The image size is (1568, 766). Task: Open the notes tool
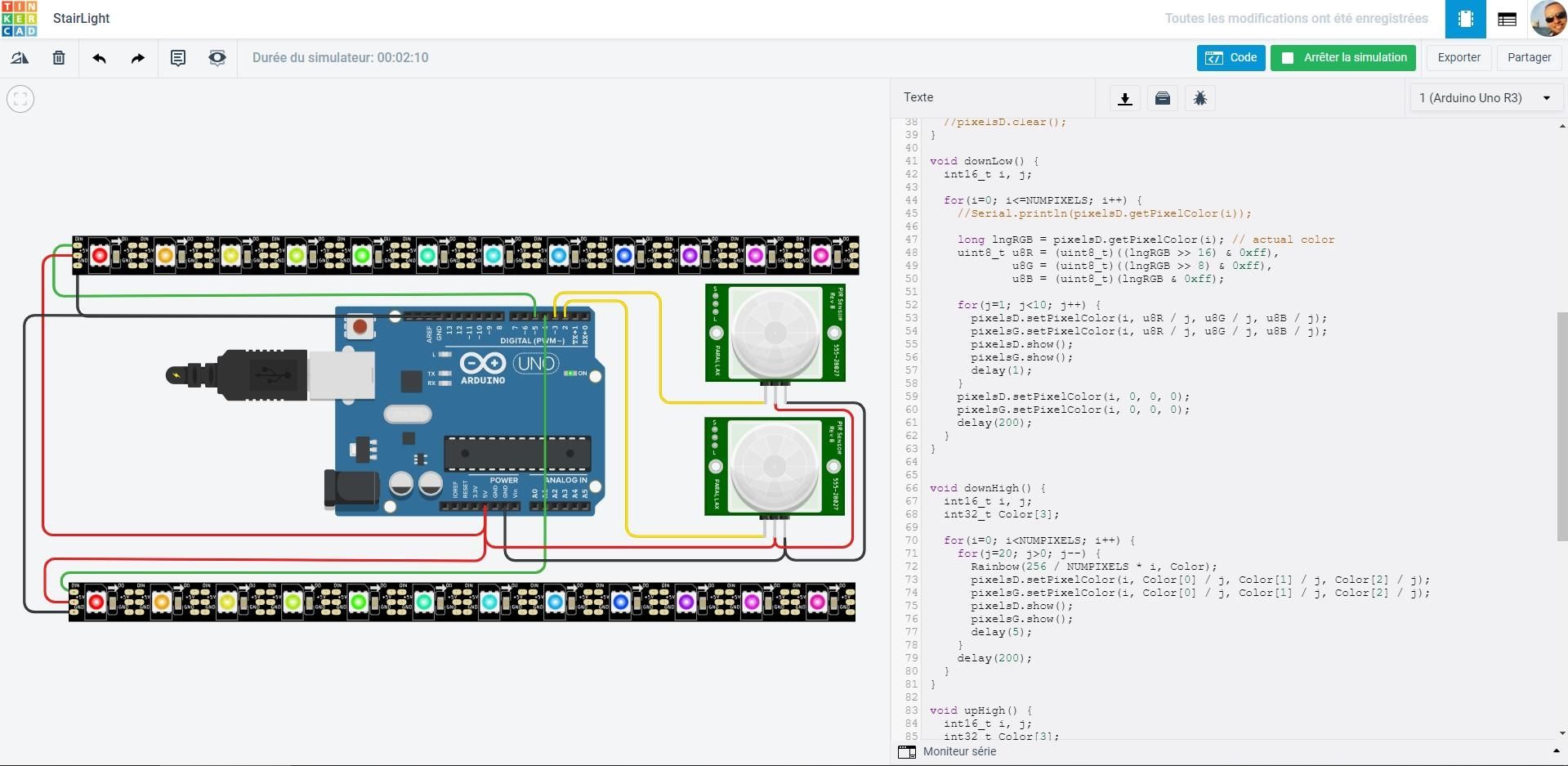tap(177, 58)
